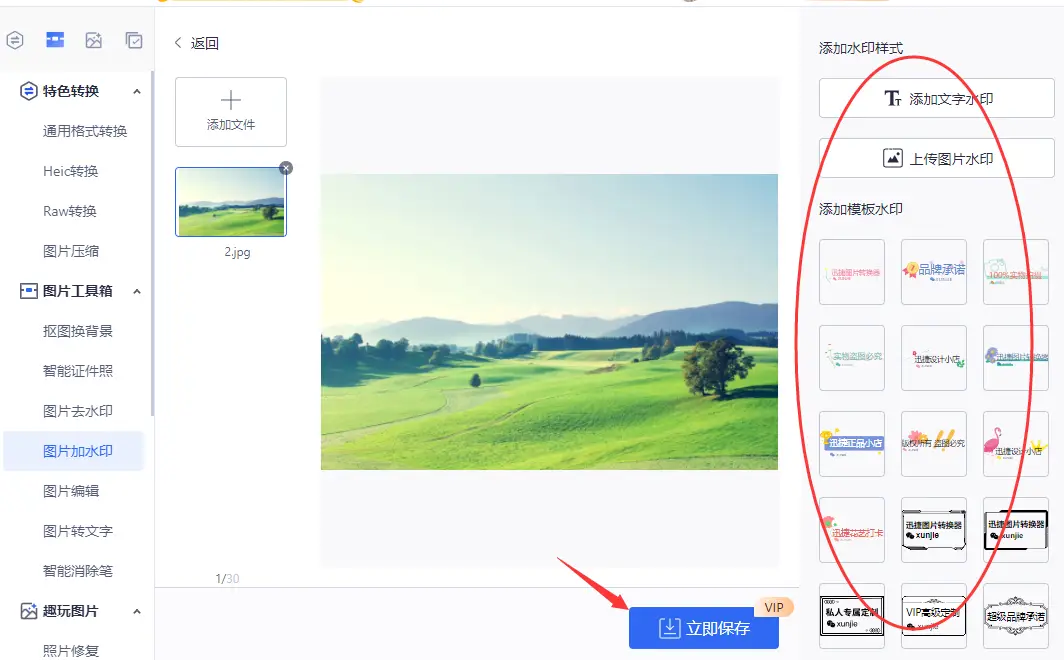Open Heic转换 in the sidebar
The height and width of the screenshot is (660, 1064).
click(x=71, y=171)
